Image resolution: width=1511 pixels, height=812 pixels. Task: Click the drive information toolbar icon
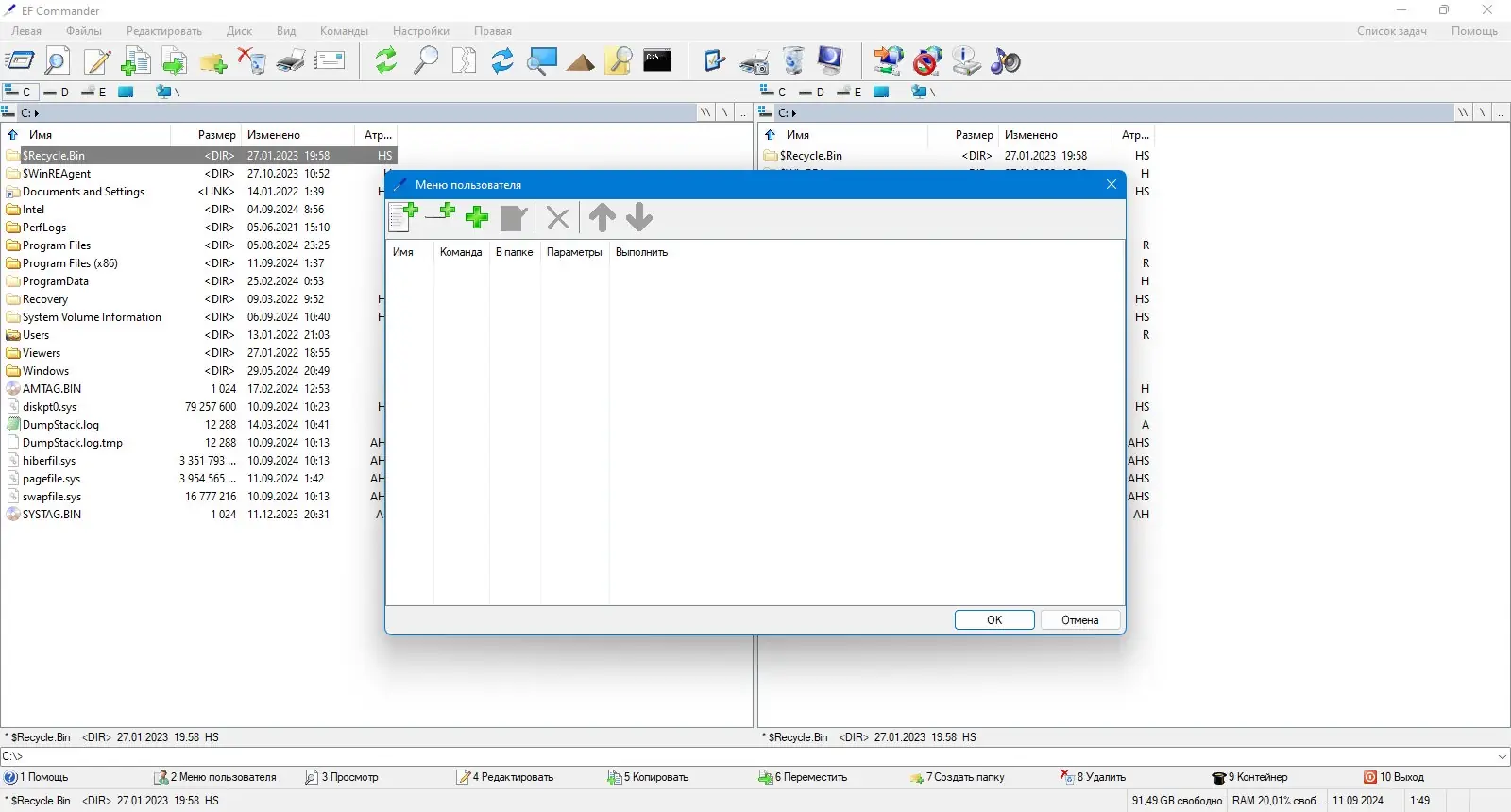966,61
